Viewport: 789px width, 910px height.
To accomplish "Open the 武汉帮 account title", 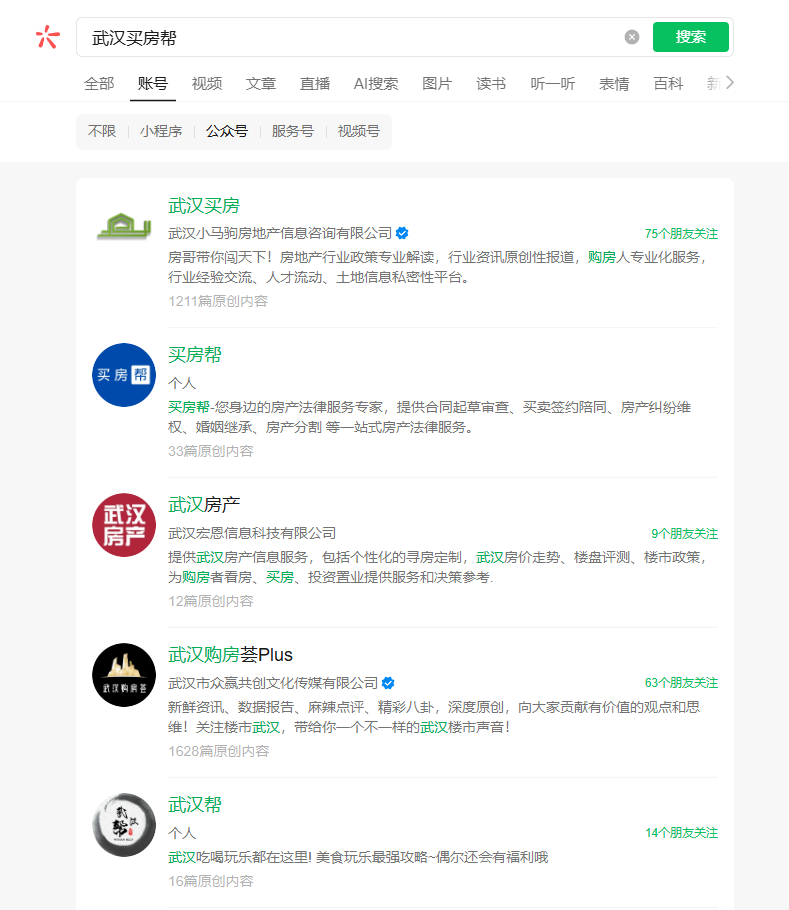I will 195,805.
